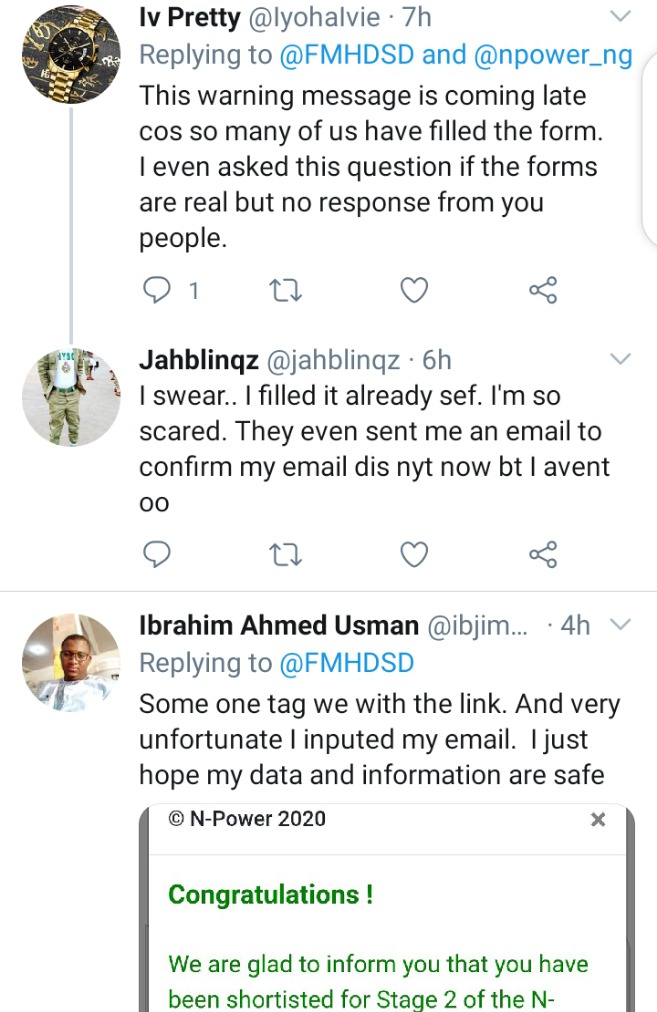Like Jahblinqz's tweet
Image resolution: width=657 pixels, height=1012 pixels.
point(414,554)
